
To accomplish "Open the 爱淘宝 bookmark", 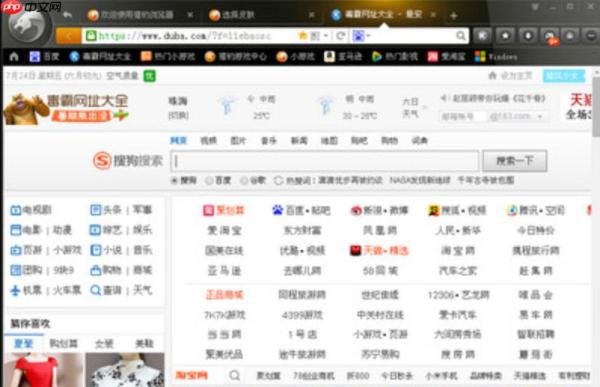I will pos(447,57).
